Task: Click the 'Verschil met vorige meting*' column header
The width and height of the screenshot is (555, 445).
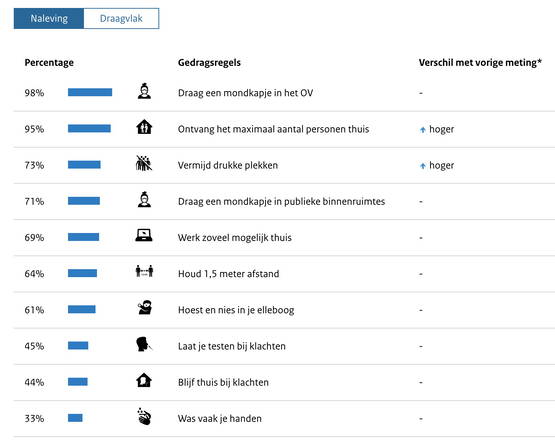Action: [480, 63]
